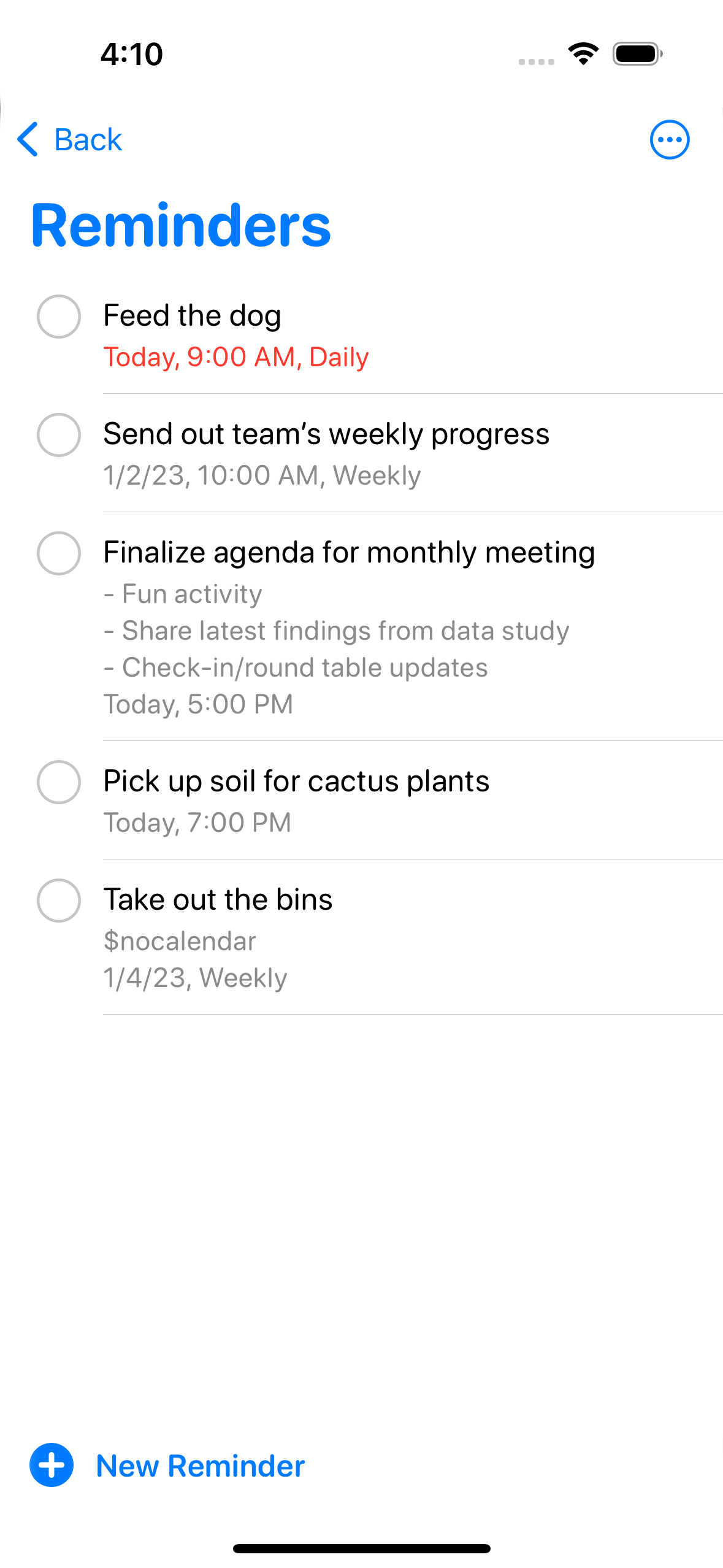Tap the 'Today, 9:00 AM, Daily' due date
Image resolution: width=723 pixels, height=1568 pixels.
[x=236, y=357]
